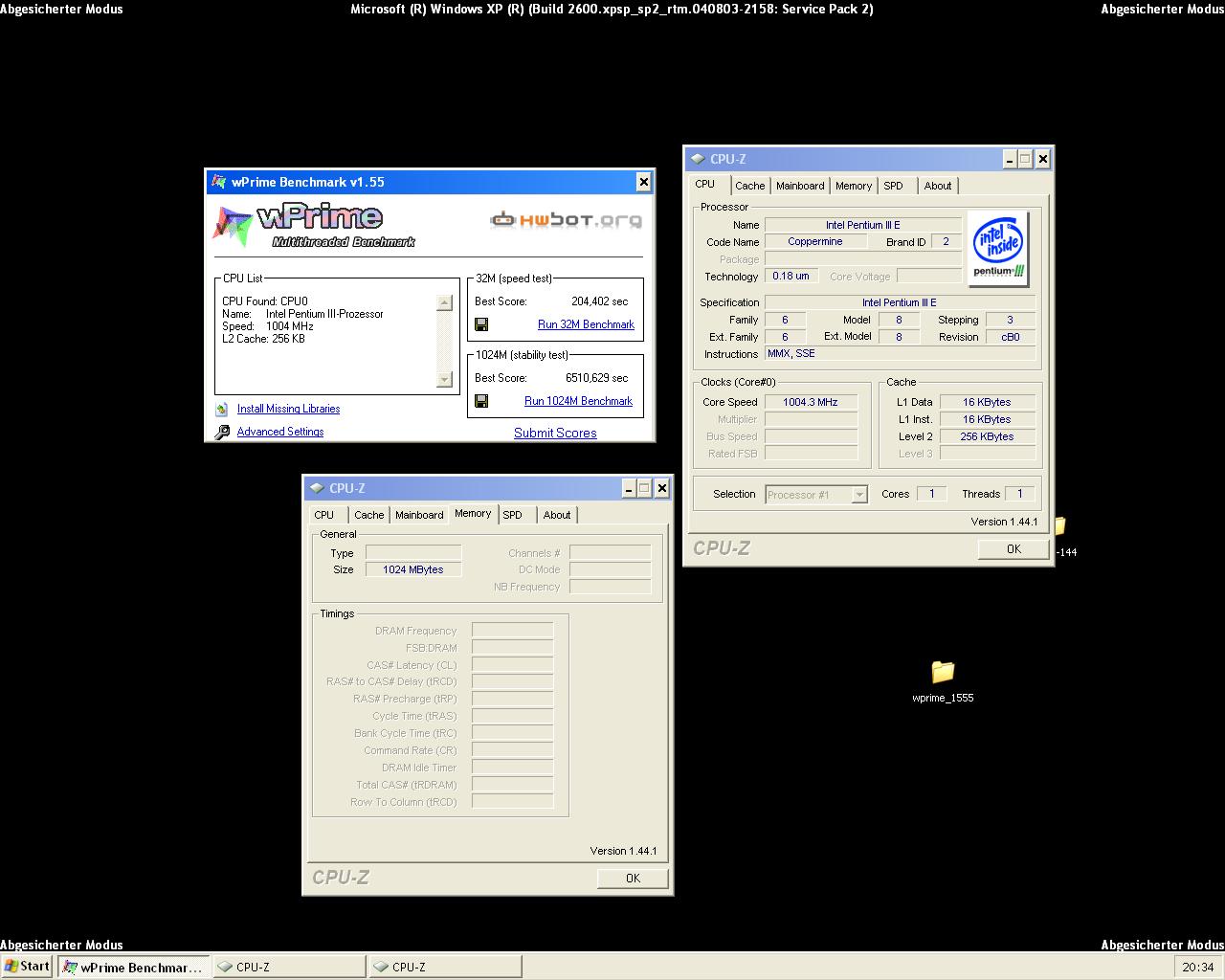Click the Advanced Settings wrench icon

(x=222, y=432)
